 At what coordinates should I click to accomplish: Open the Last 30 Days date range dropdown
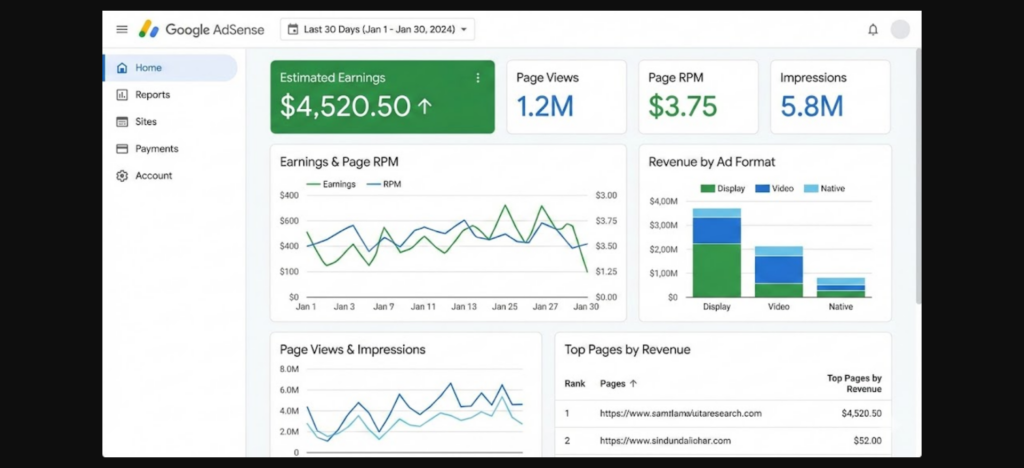click(x=377, y=29)
